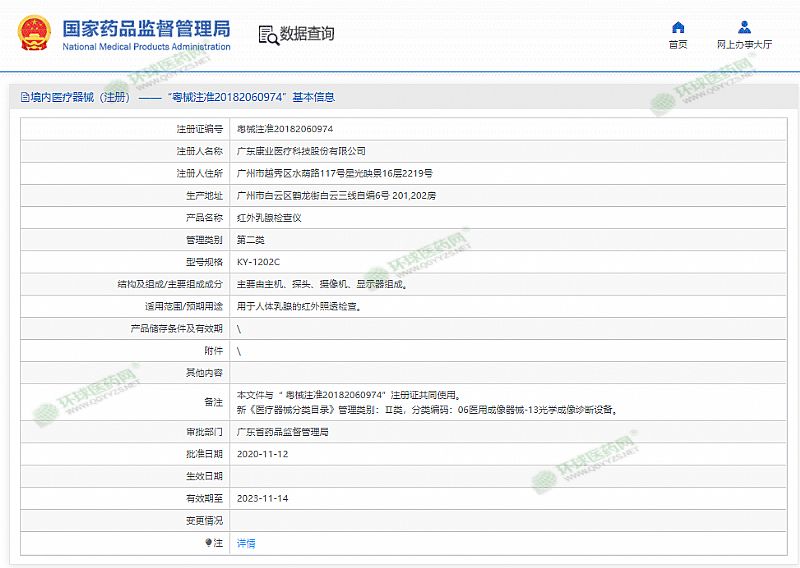Viewport: 800px width, 568px height.
Task: Click approval date 2020-11-12 cell
Action: click(262, 453)
